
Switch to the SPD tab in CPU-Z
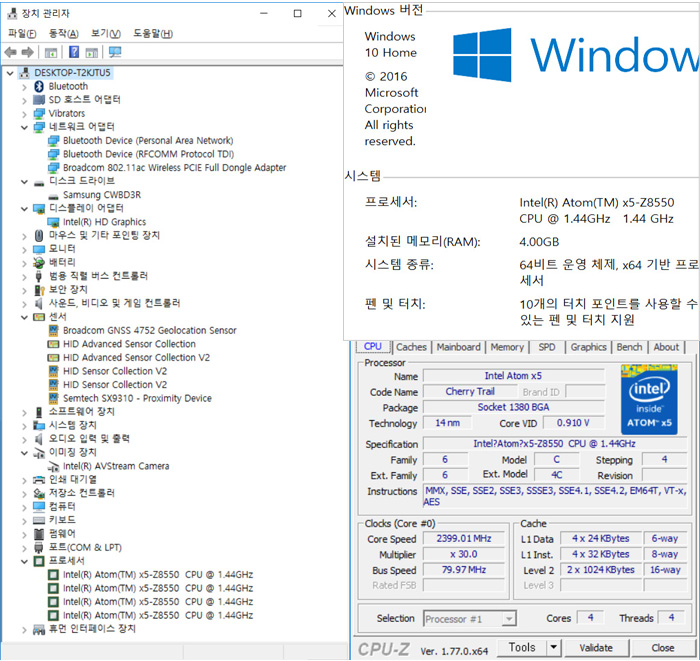click(x=547, y=347)
